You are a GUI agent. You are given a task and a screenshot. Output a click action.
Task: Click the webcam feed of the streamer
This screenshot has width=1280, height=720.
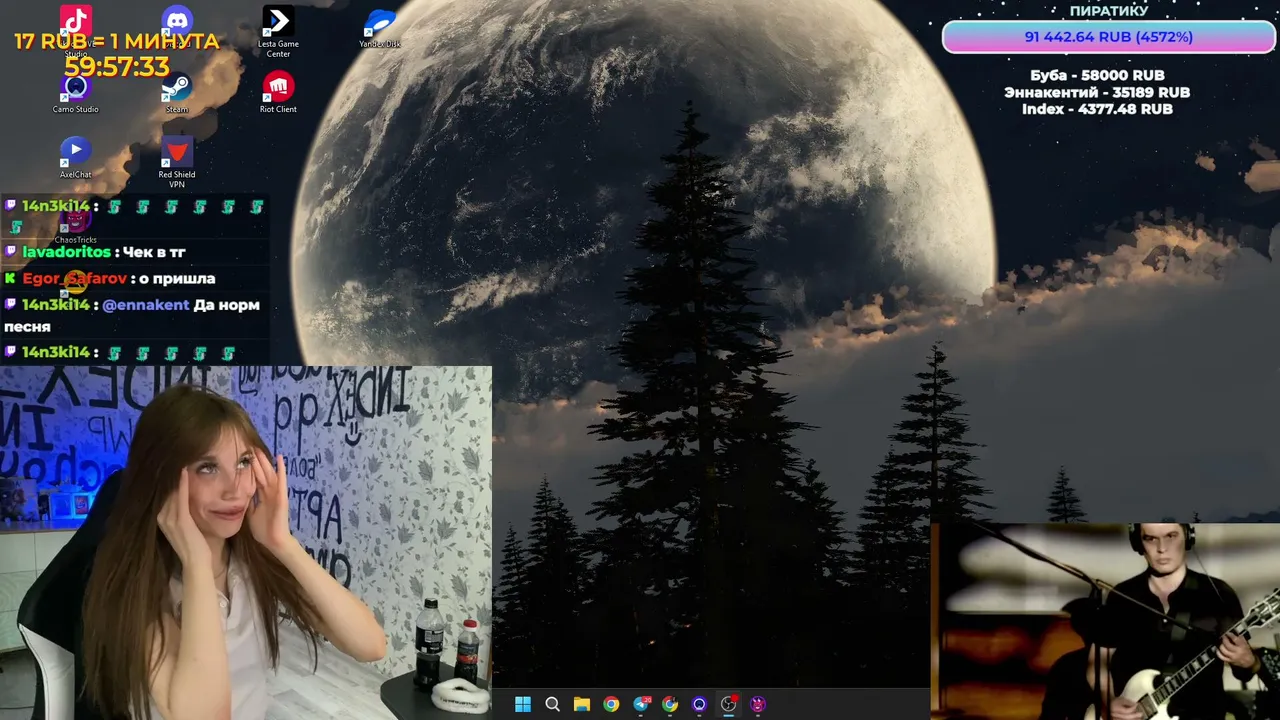tap(246, 543)
